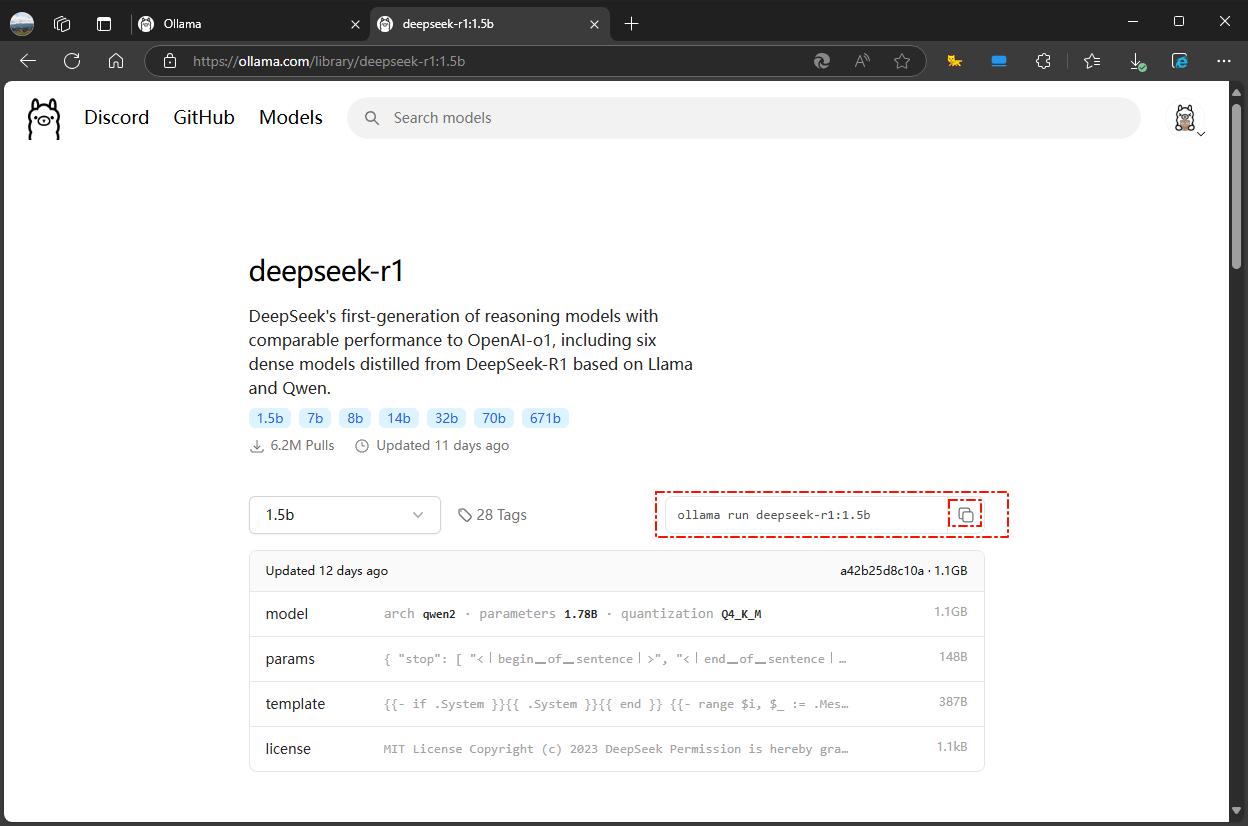Expand the avatar menu chevron

pos(1201,133)
